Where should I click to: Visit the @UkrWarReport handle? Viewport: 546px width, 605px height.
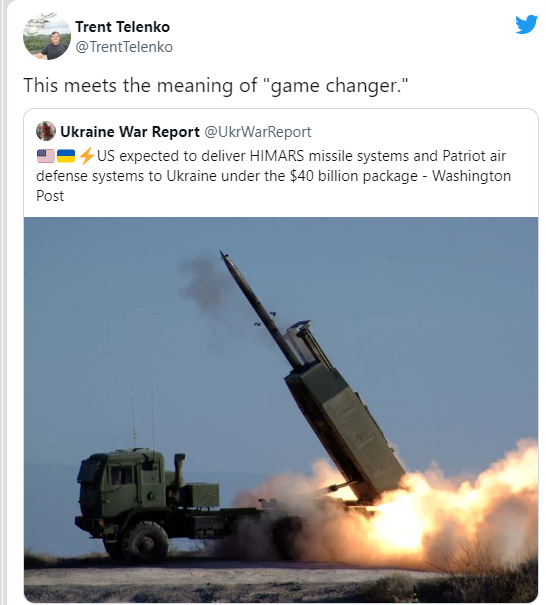[257, 132]
